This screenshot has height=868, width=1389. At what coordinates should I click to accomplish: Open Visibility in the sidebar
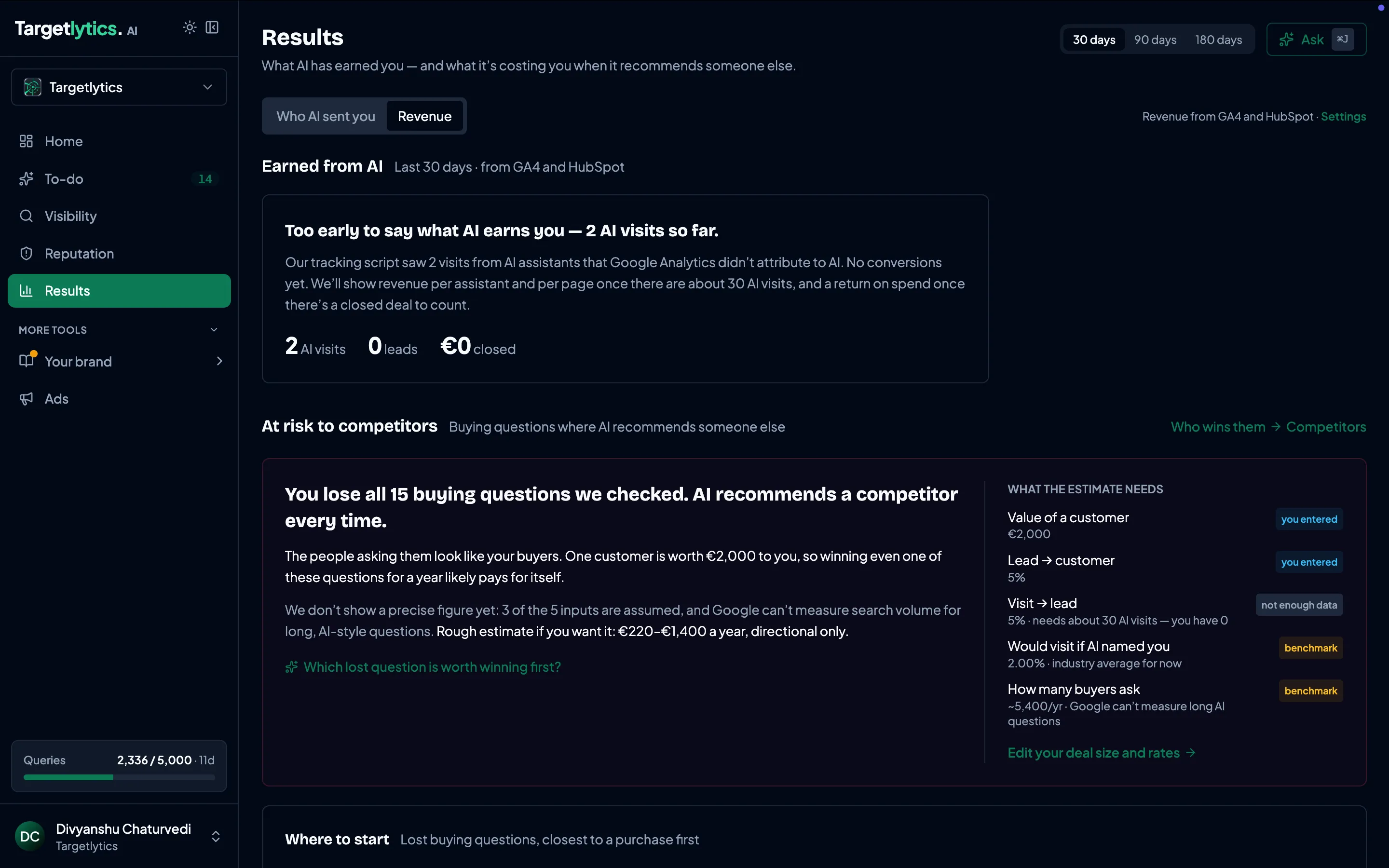pyautogui.click(x=119, y=216)
